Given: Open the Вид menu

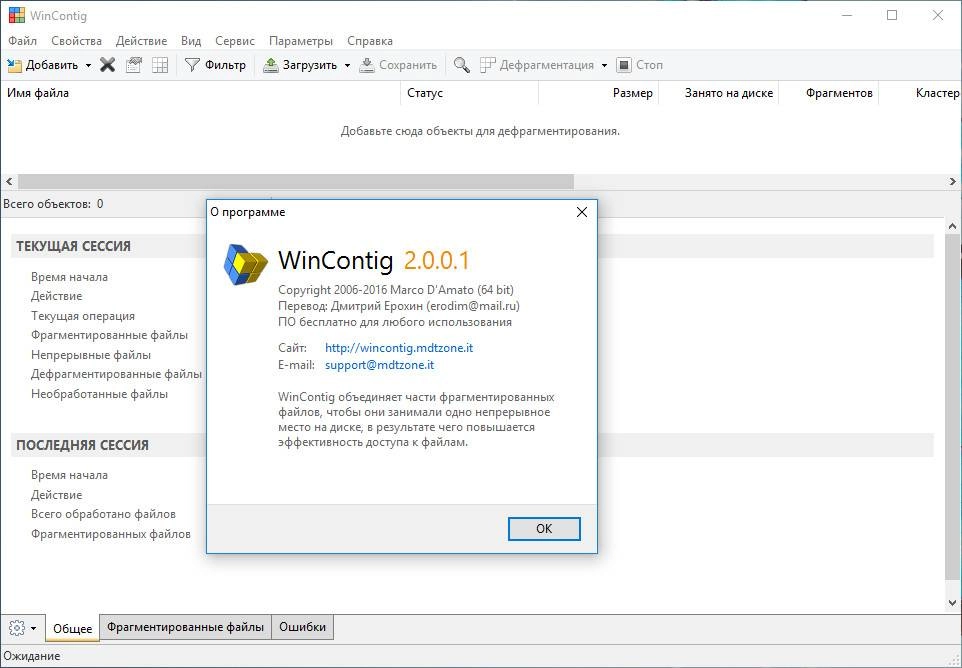Looking at the screenshot, I should pos(191,41).
